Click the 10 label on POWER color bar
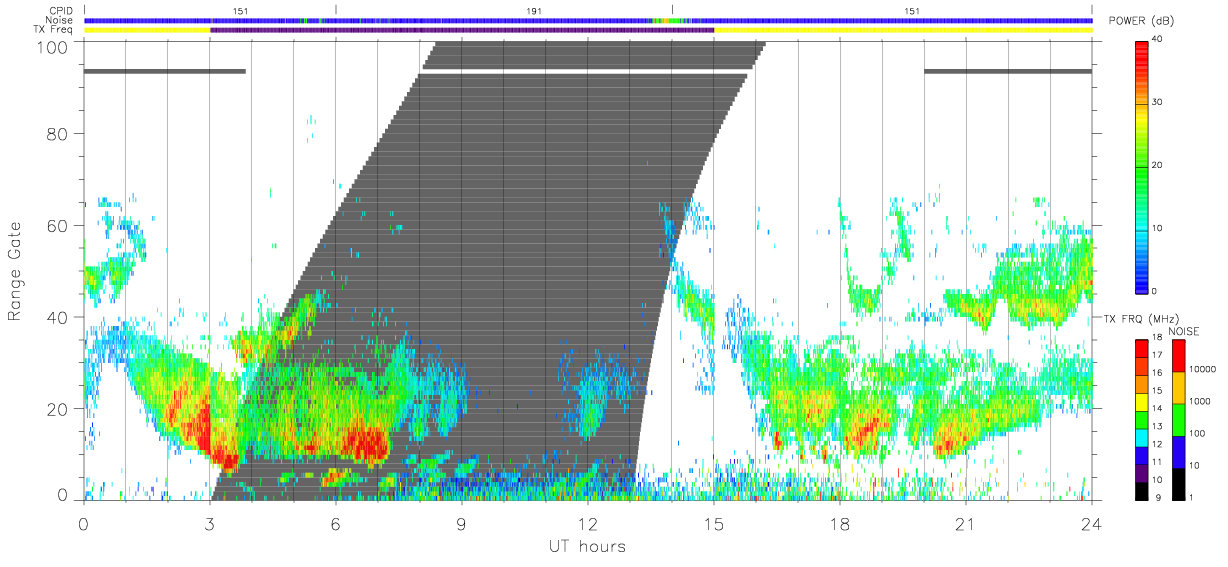 click(1158, 228)
